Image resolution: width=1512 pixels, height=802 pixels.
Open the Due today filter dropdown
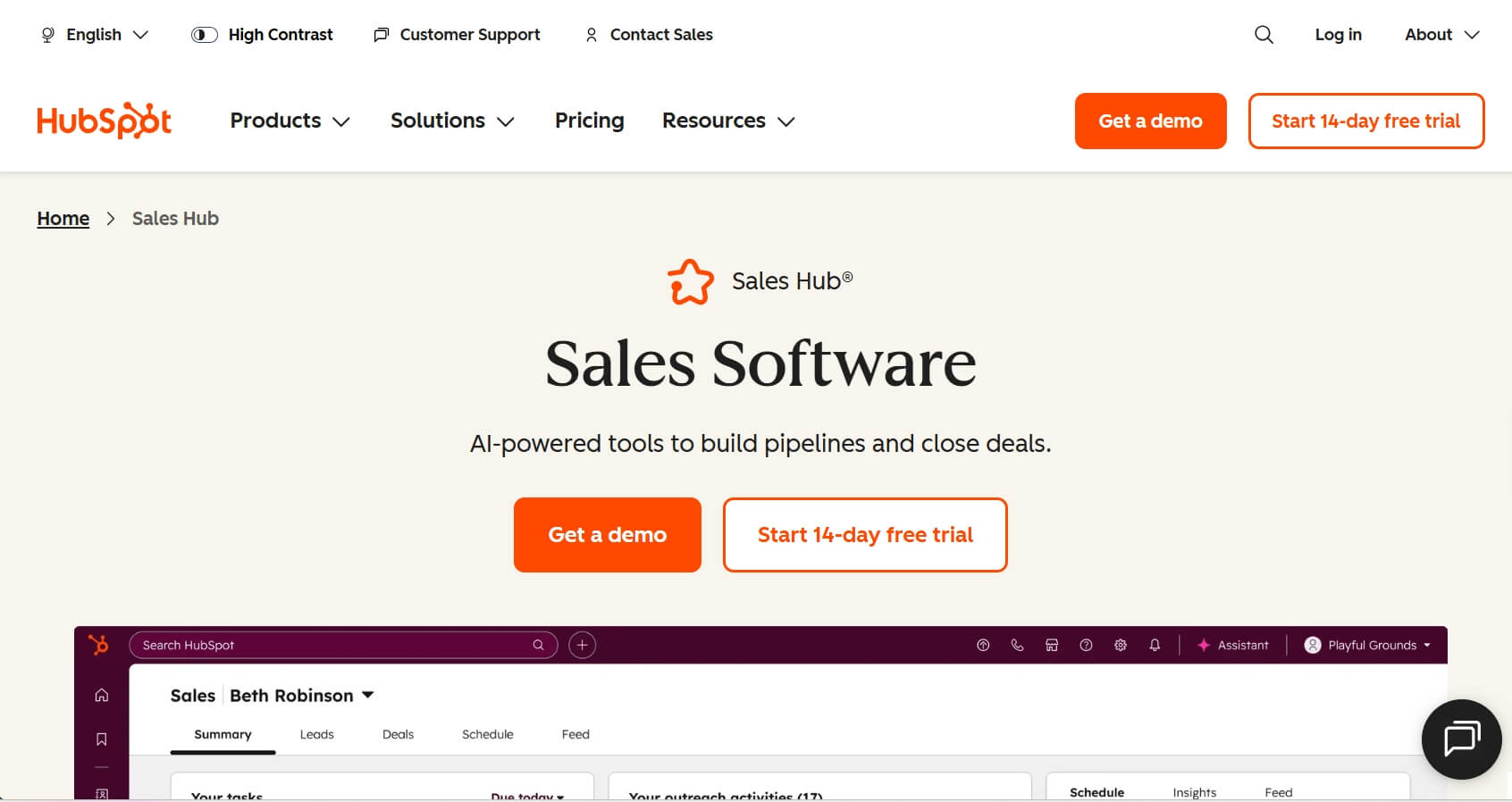click(x=527, y=796)
